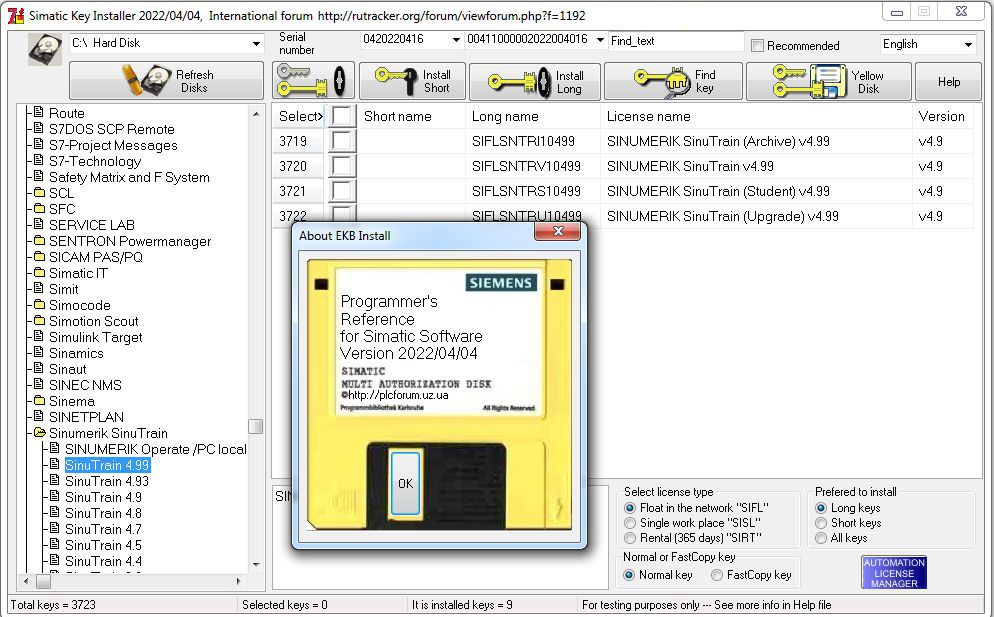
Task: Select Long keys preference
Action: tap(821, 508)
